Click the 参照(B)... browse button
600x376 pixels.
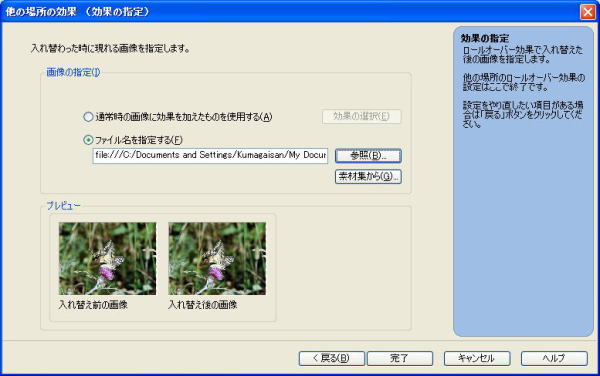368,156
